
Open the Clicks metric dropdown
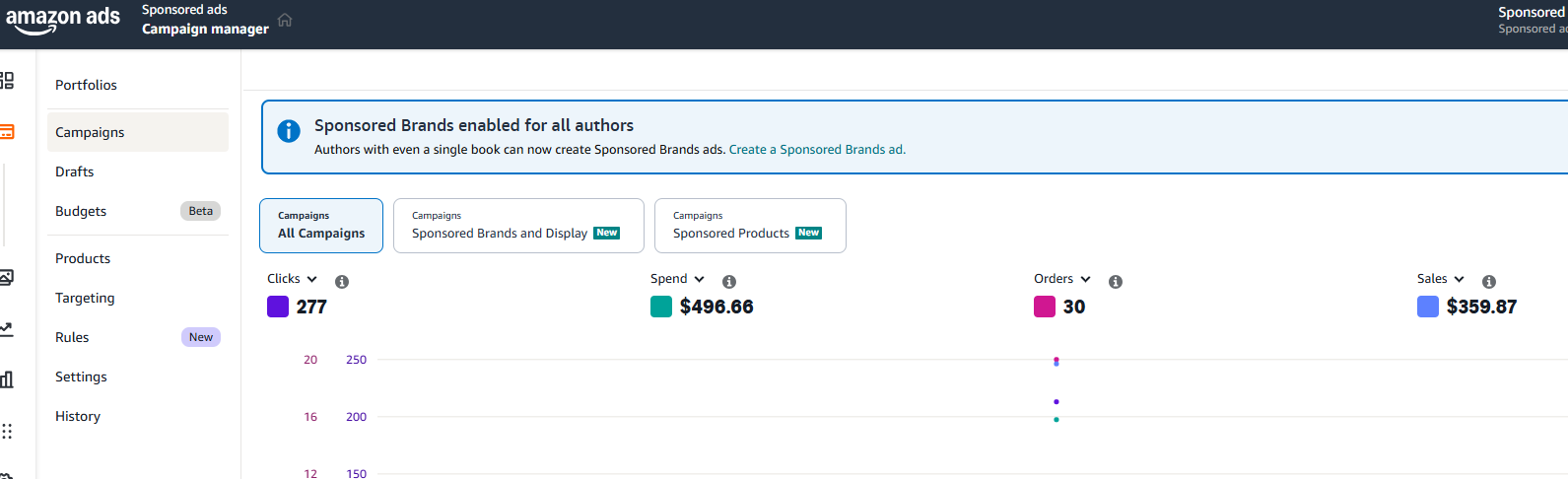pos(292,279)
